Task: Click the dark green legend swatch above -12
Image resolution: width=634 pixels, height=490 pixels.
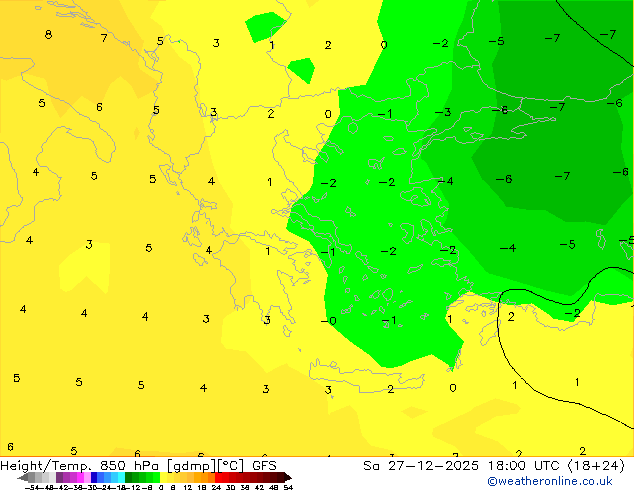Action: click(129, 477)
